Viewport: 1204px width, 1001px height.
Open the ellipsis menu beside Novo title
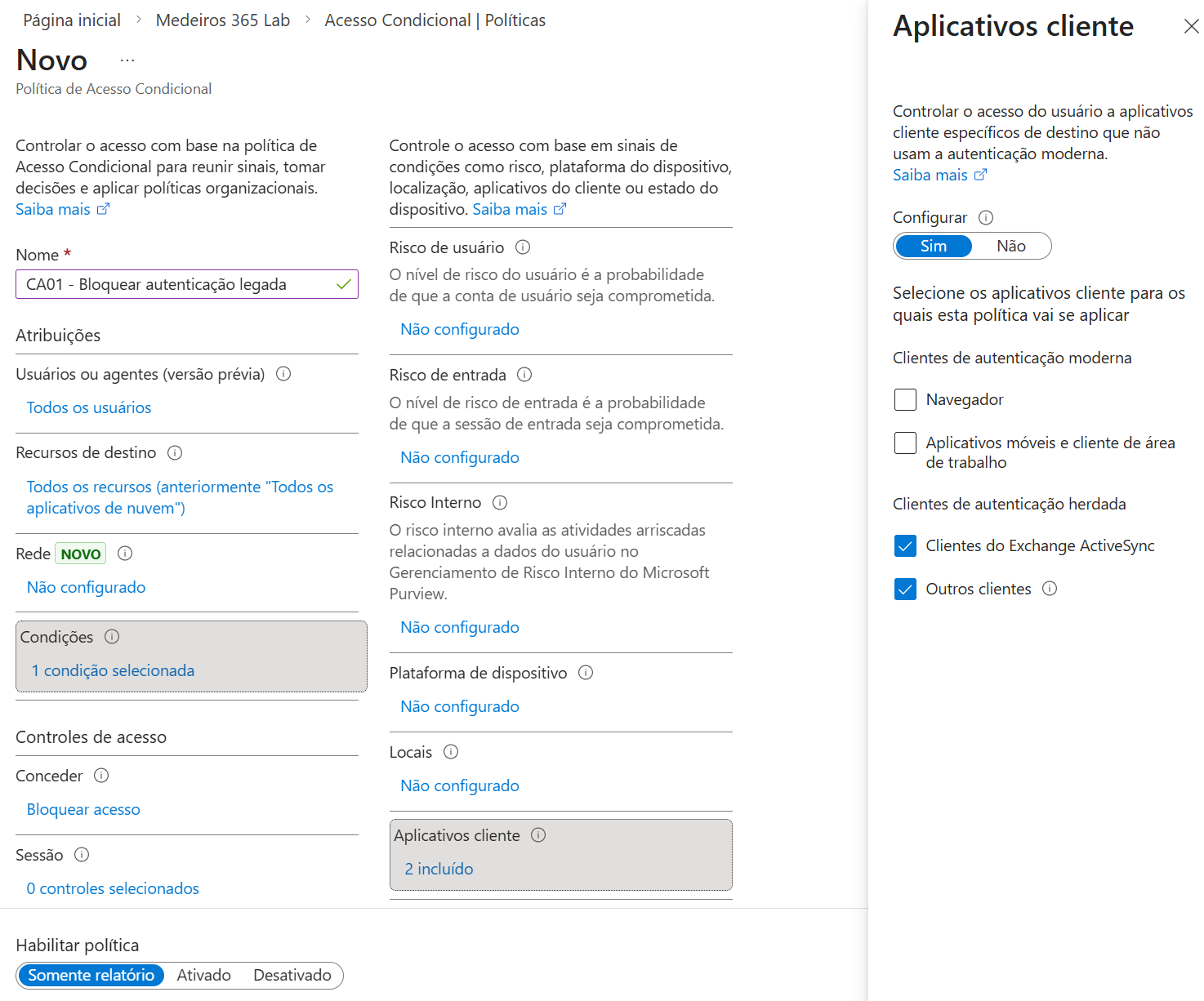(127, 60)
